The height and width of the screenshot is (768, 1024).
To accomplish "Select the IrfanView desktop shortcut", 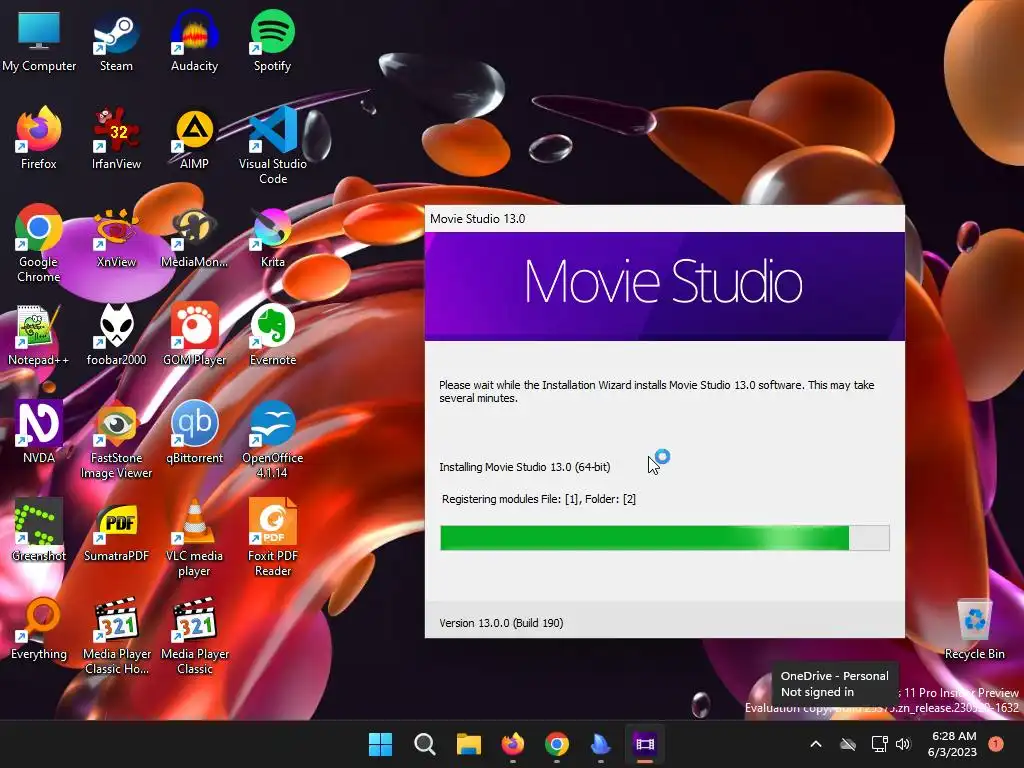I will [x=116, y=138].
